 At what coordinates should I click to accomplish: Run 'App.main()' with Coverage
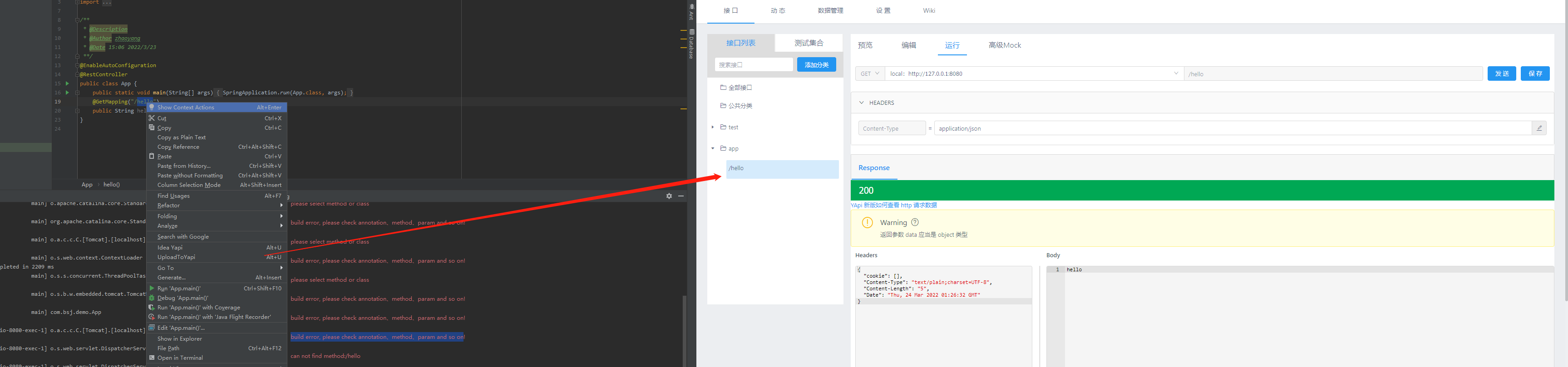click(x=217, y=308)
